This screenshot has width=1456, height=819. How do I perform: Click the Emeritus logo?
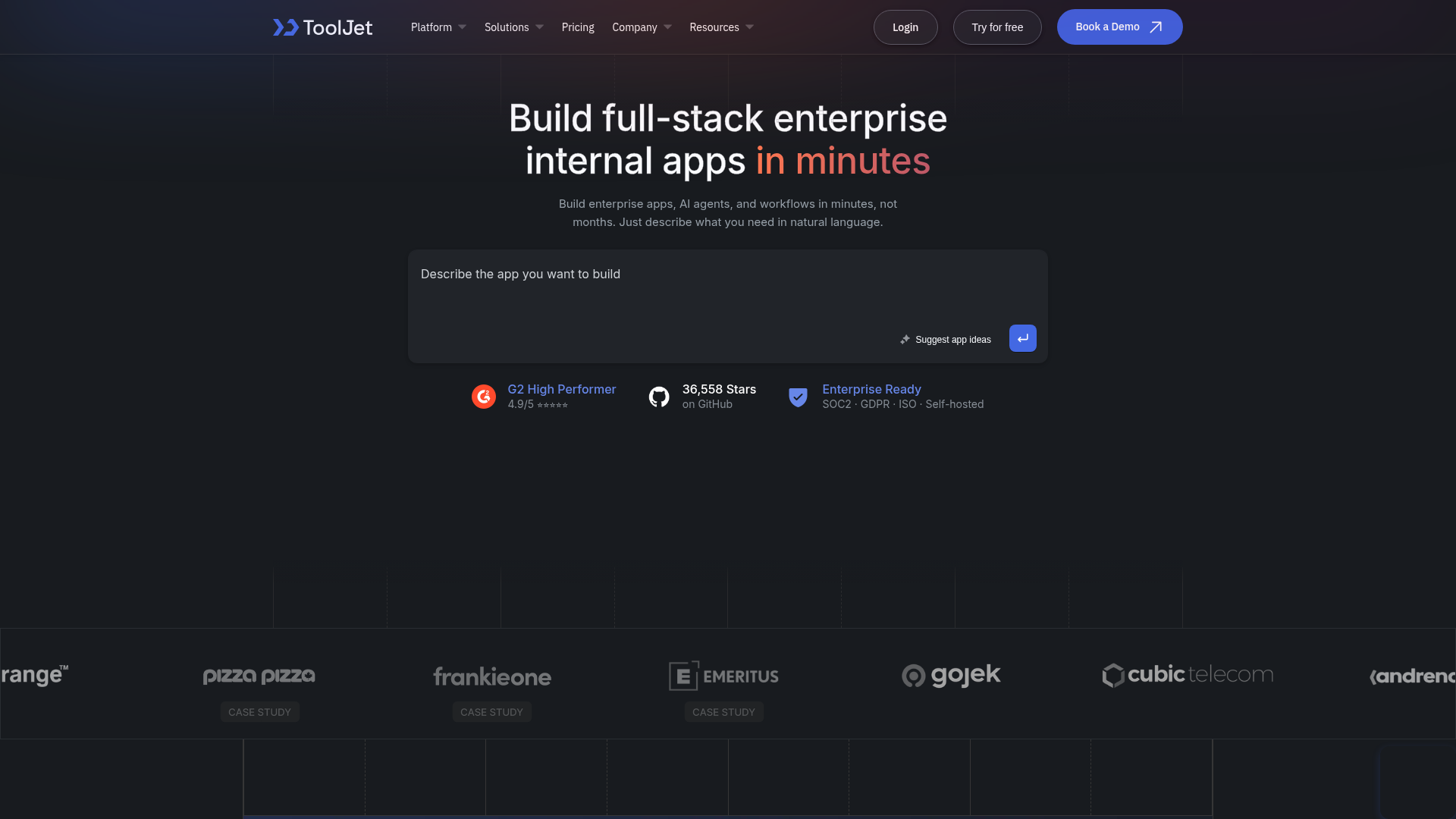coord(723,675)
